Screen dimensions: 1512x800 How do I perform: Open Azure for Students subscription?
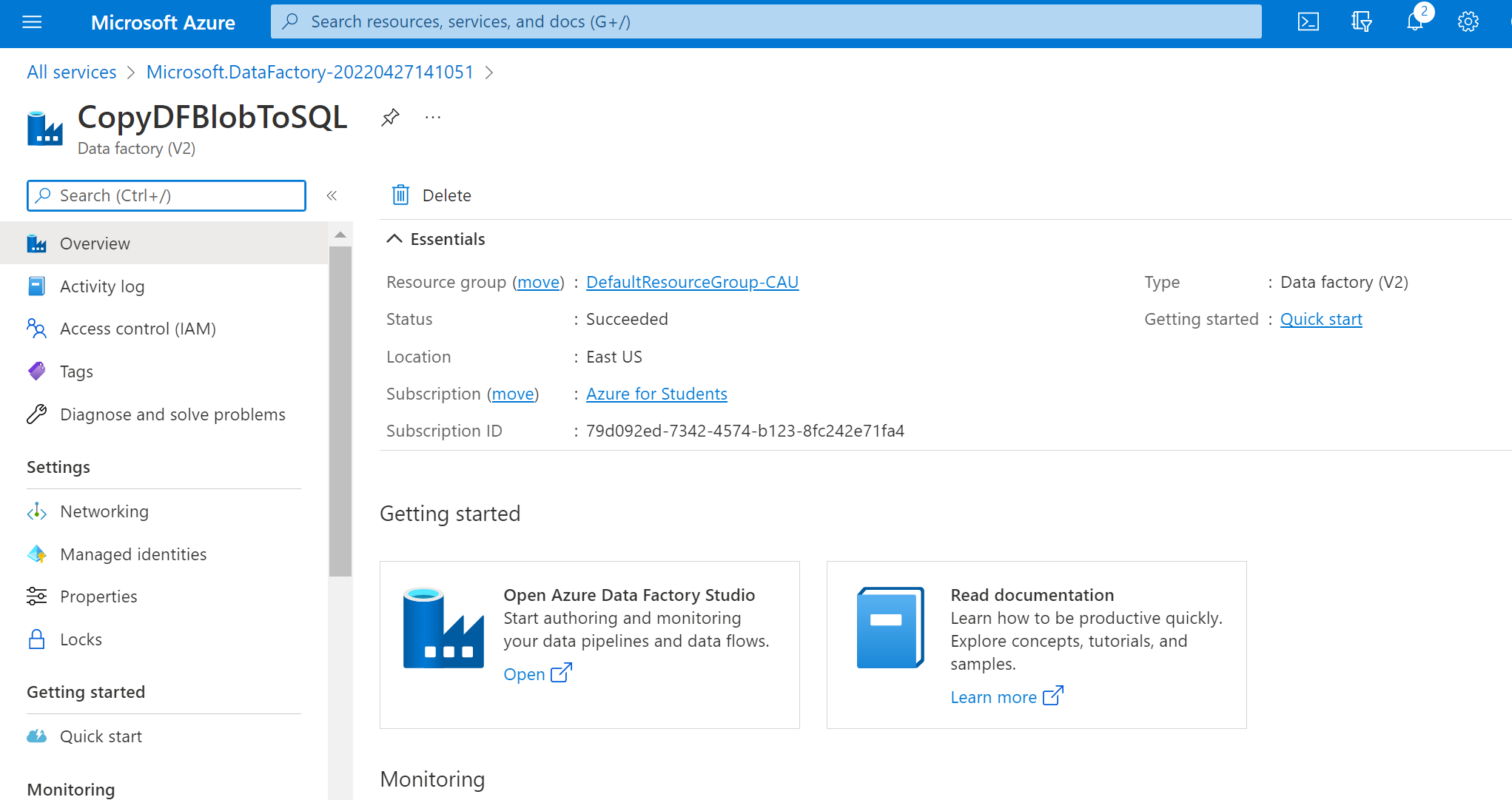click(x=656, y=394)
